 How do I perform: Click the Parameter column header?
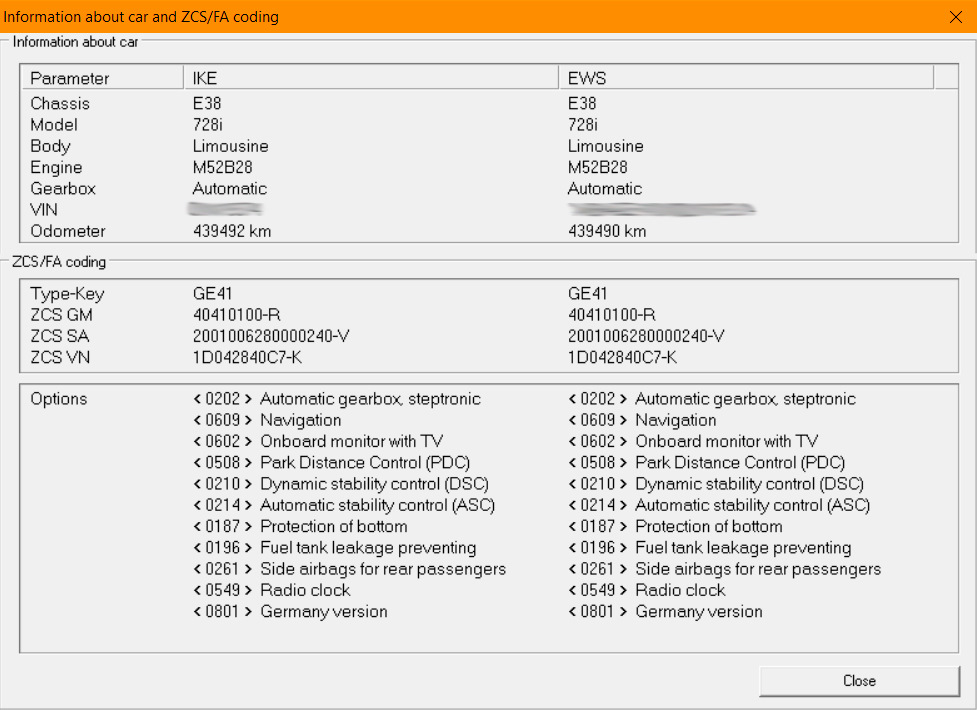click(70, 78)
